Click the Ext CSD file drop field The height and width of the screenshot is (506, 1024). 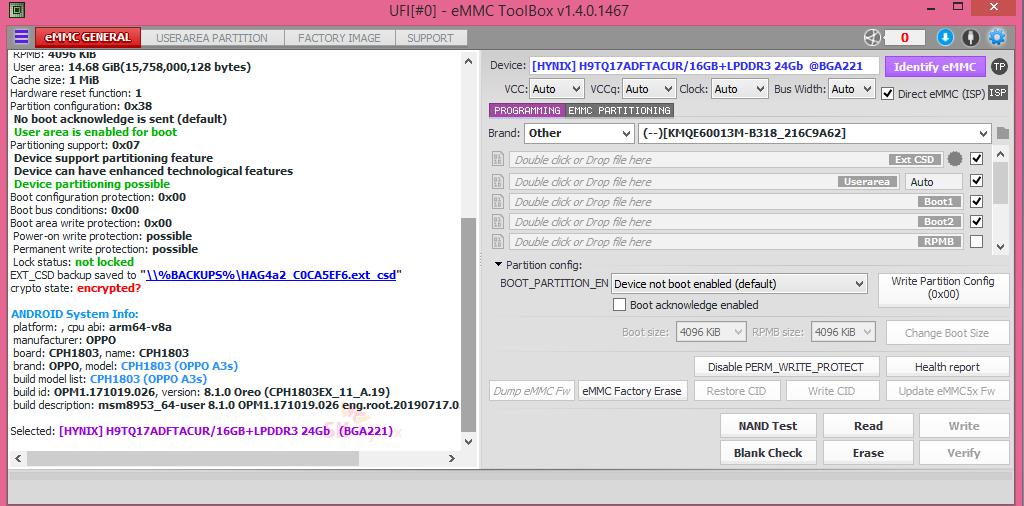(x=726, y=159)
